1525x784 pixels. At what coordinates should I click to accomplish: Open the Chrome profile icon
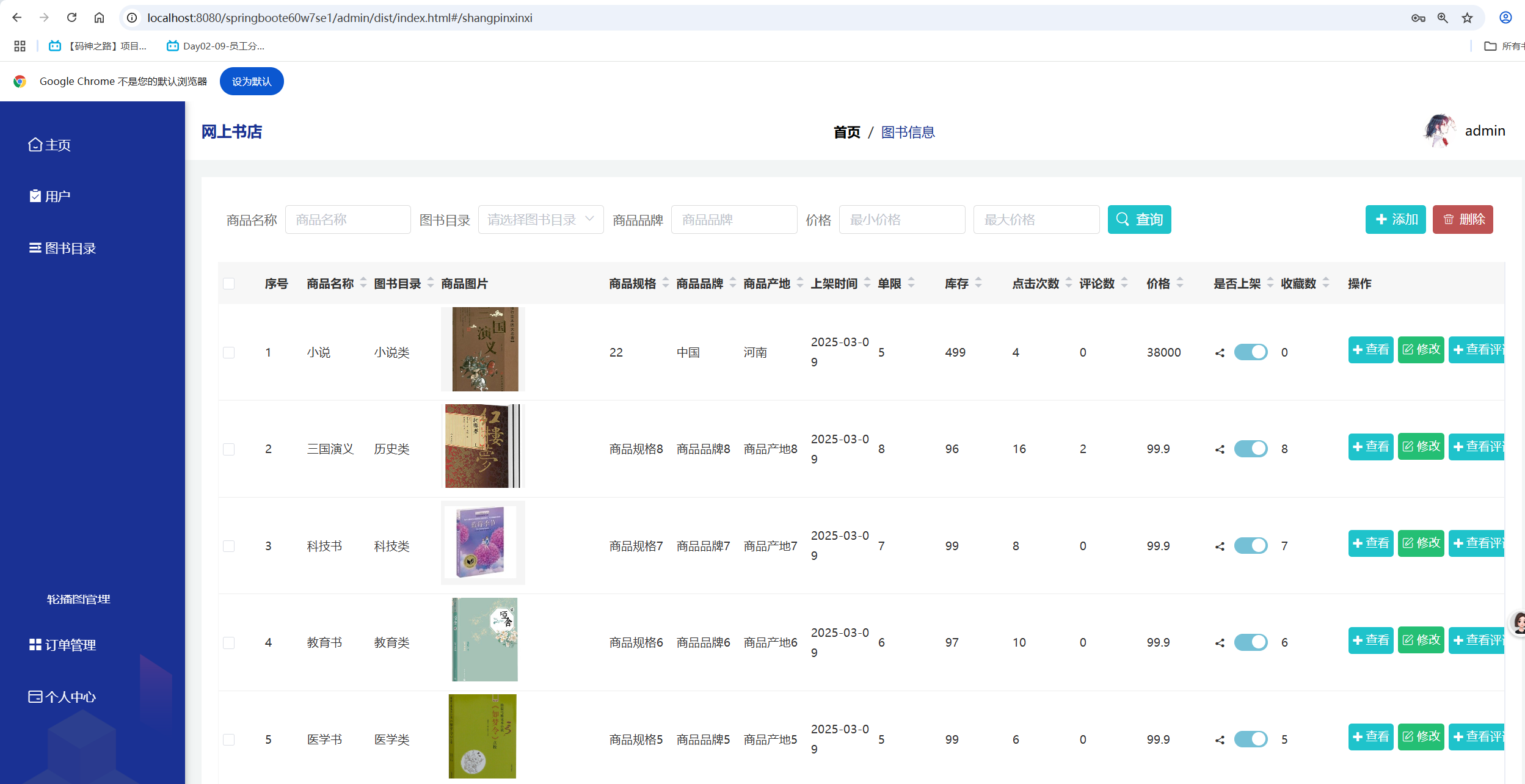click(1505, 18)
